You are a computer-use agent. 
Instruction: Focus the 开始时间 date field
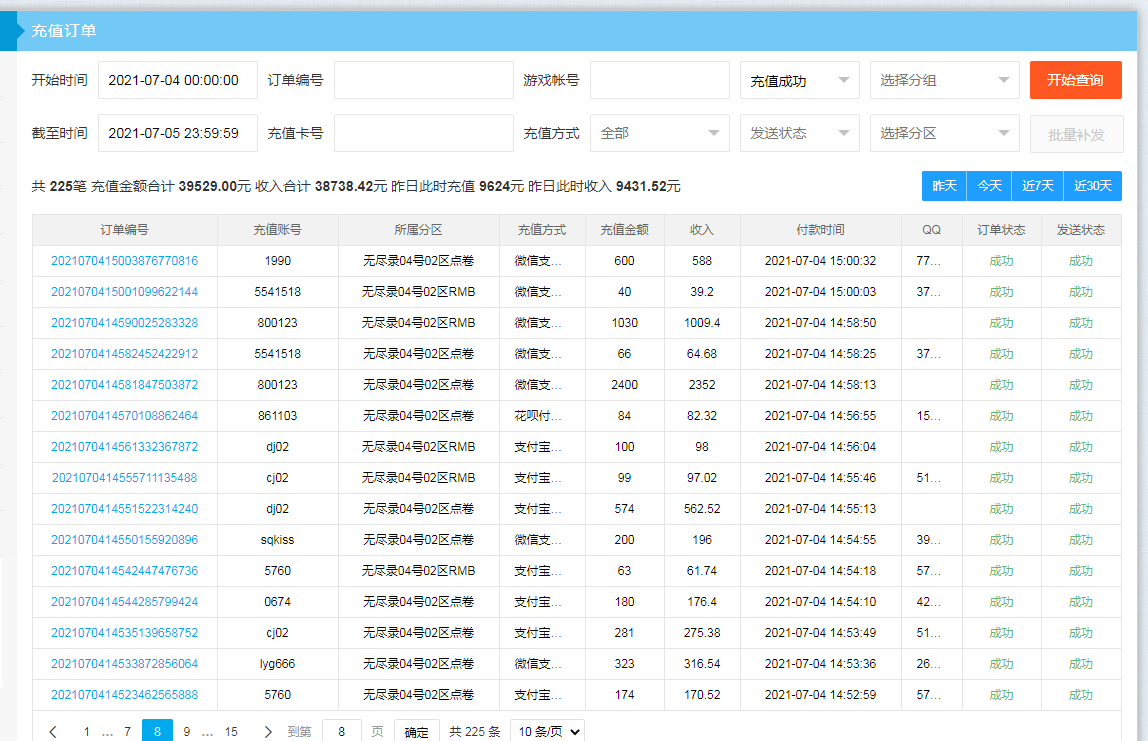(178, 81)
